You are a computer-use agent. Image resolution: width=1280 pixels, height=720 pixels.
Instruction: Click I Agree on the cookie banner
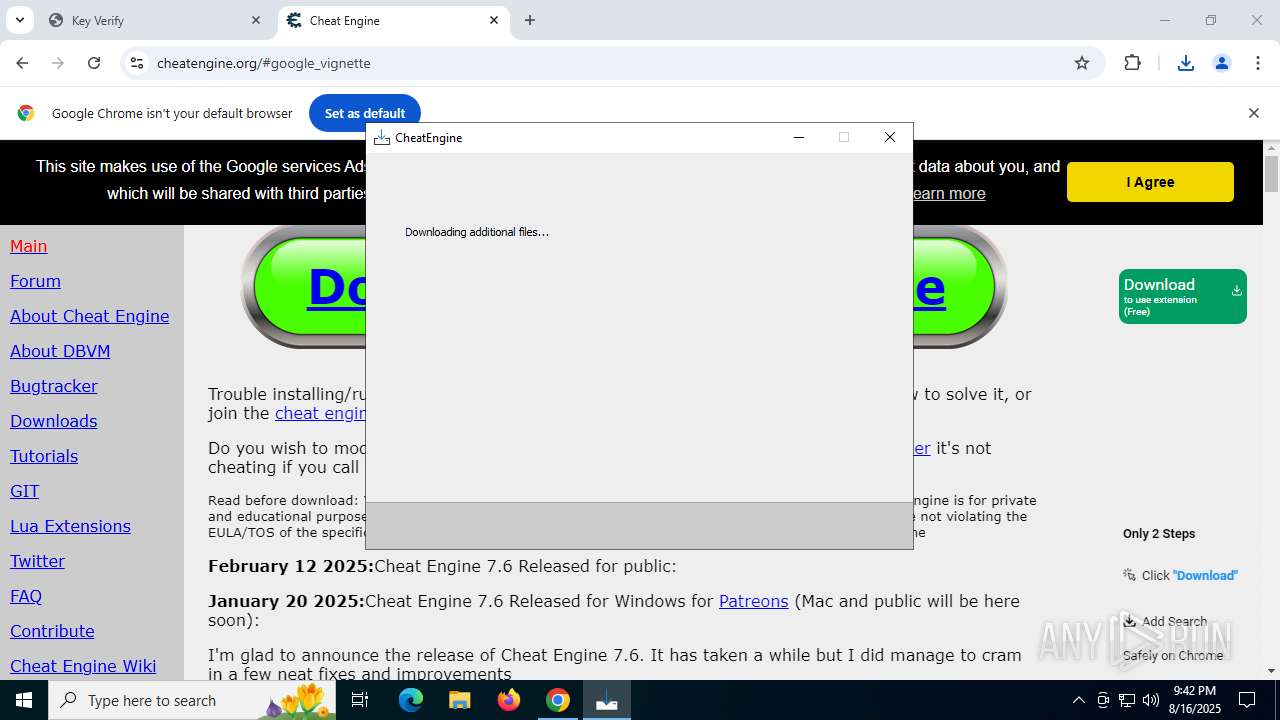click(1150, 182)
